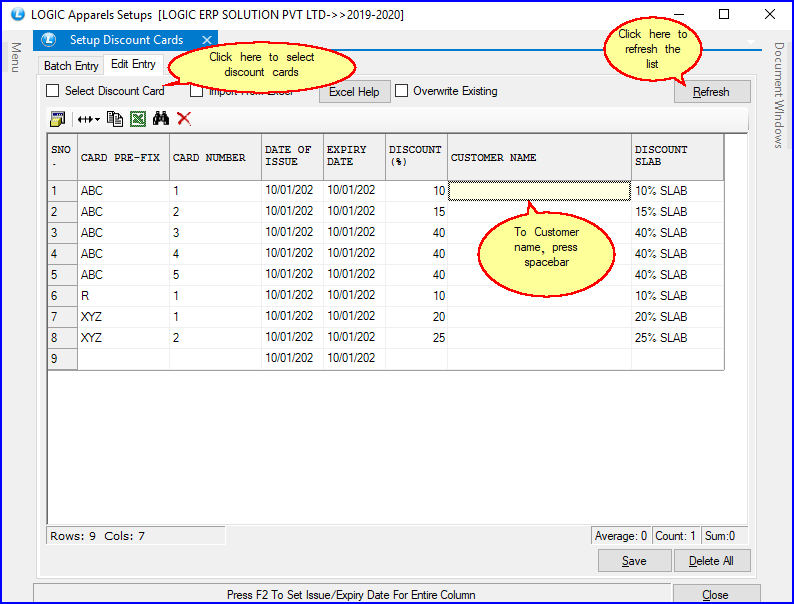Screen dimensions: 794x604
Task: Click discount value 25 in row 8
Action: click(416, 338)
